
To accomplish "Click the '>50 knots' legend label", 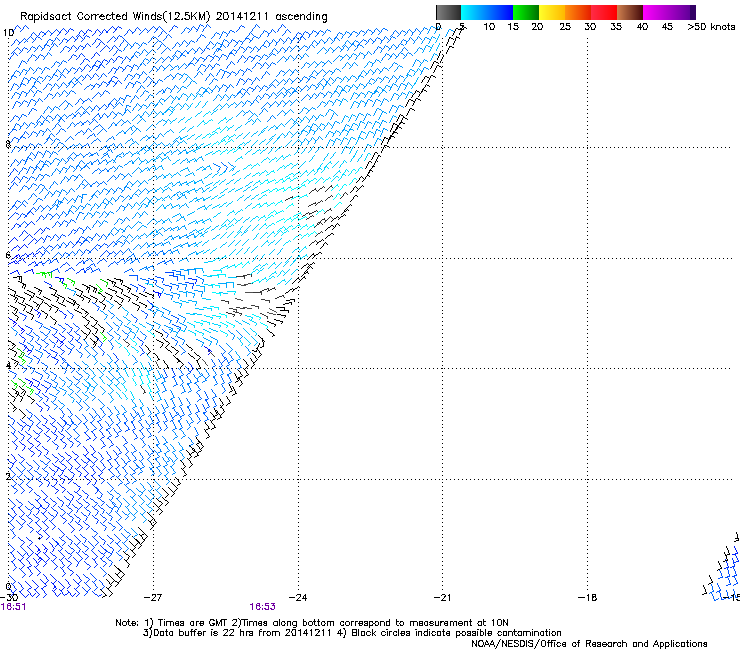I will pyautogui.click(x=711, y=27).
